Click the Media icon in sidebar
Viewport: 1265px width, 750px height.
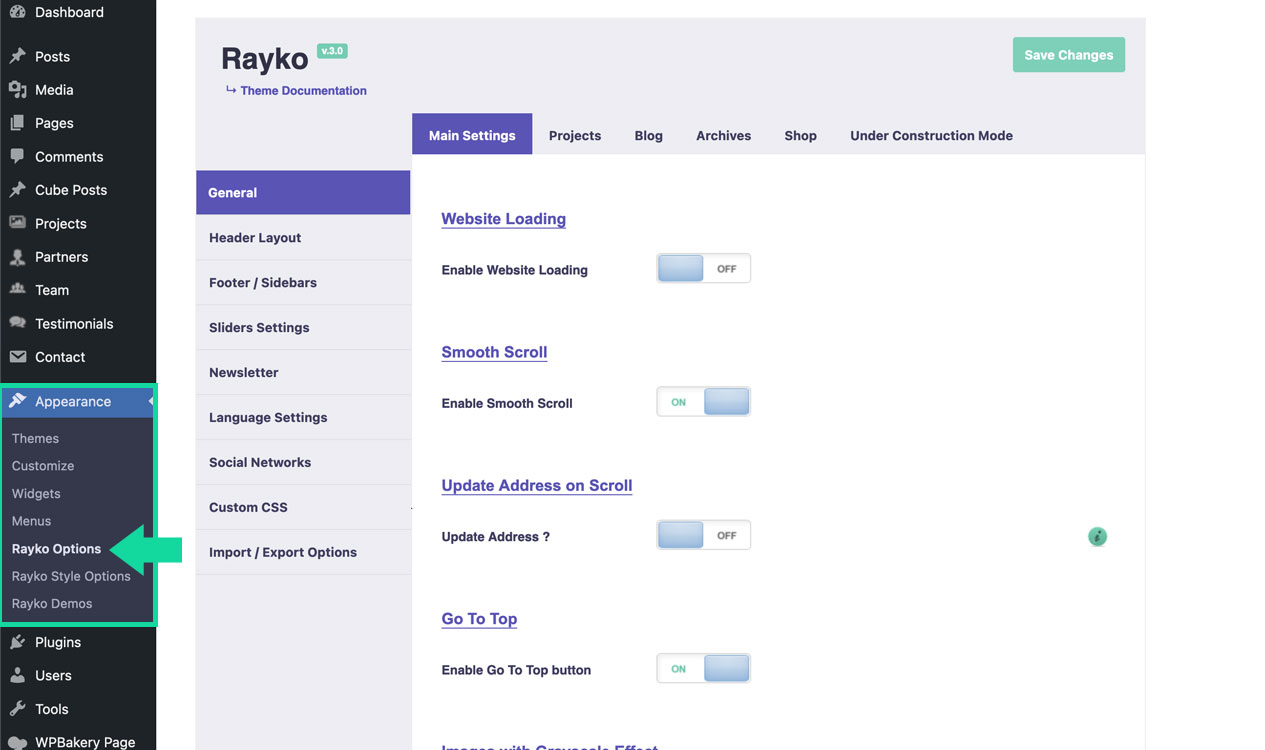click(x=17, y=90)
